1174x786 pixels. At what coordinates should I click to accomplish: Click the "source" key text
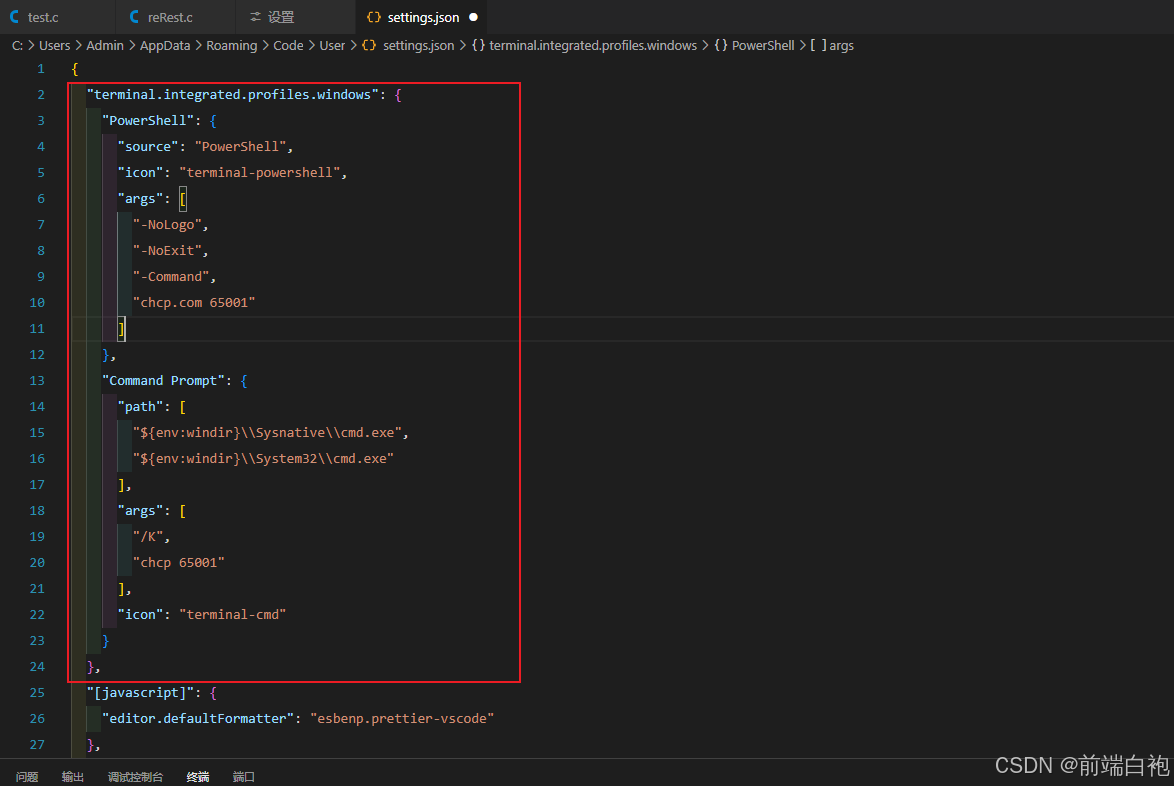click(x=147, y=147)
